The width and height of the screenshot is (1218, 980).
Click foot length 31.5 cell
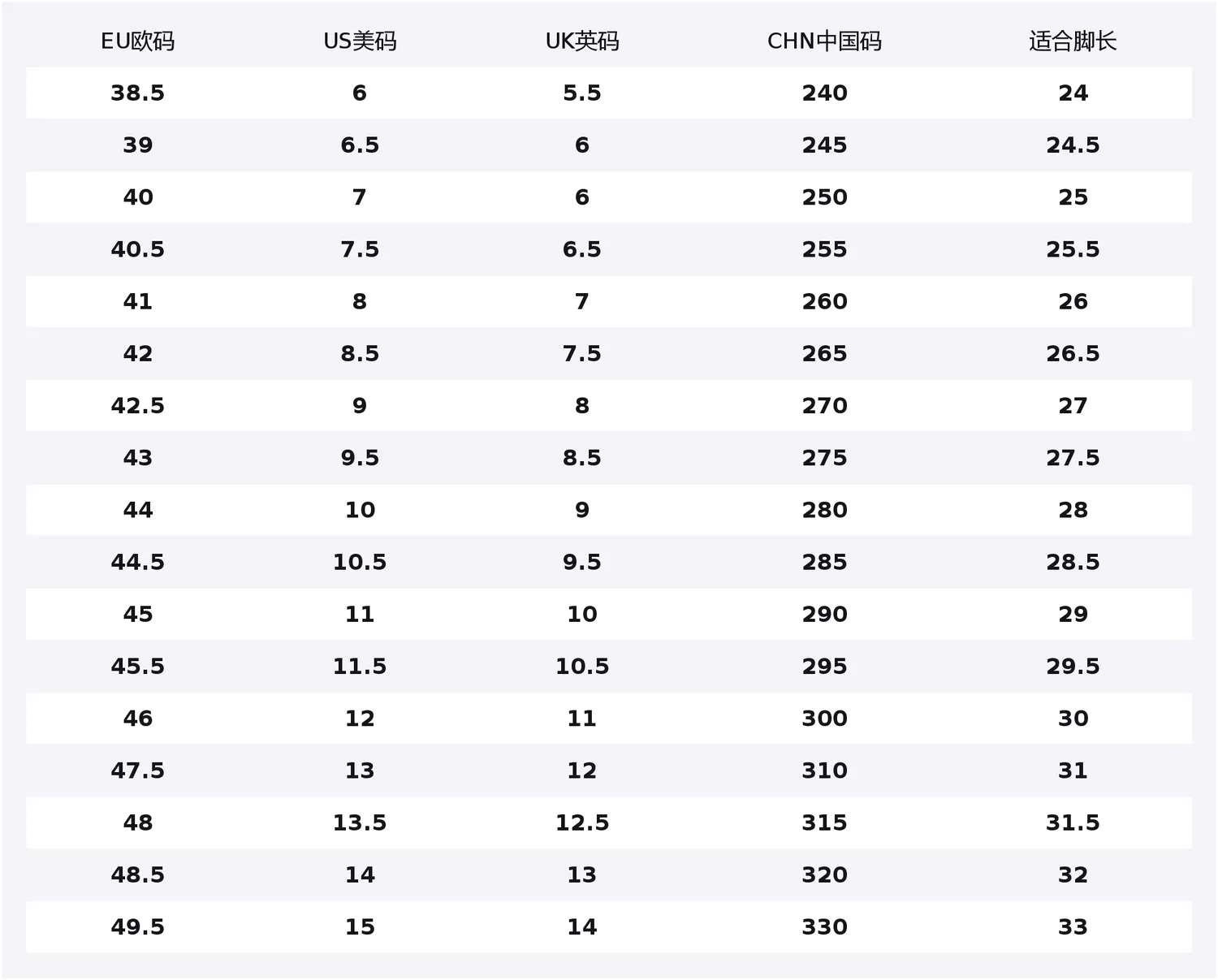tap(1073, 822)
